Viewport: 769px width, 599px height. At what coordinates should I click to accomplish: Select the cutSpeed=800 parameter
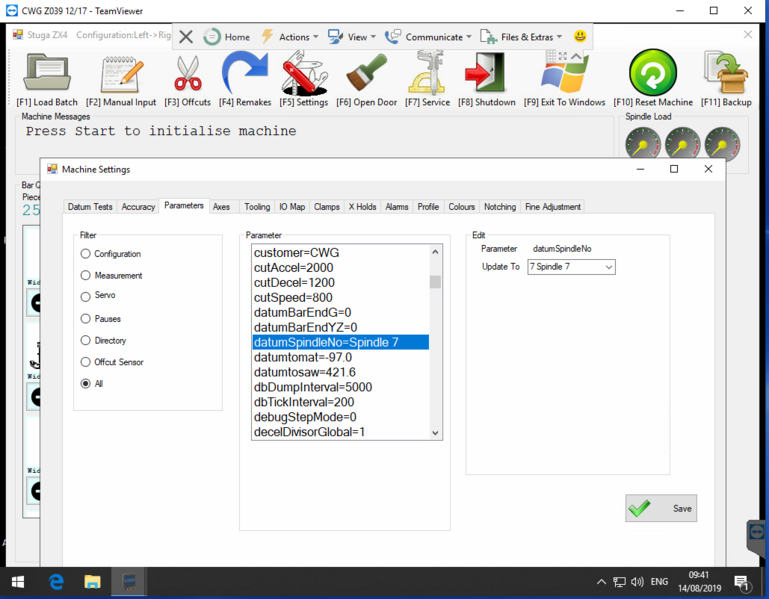pos(341,297)
